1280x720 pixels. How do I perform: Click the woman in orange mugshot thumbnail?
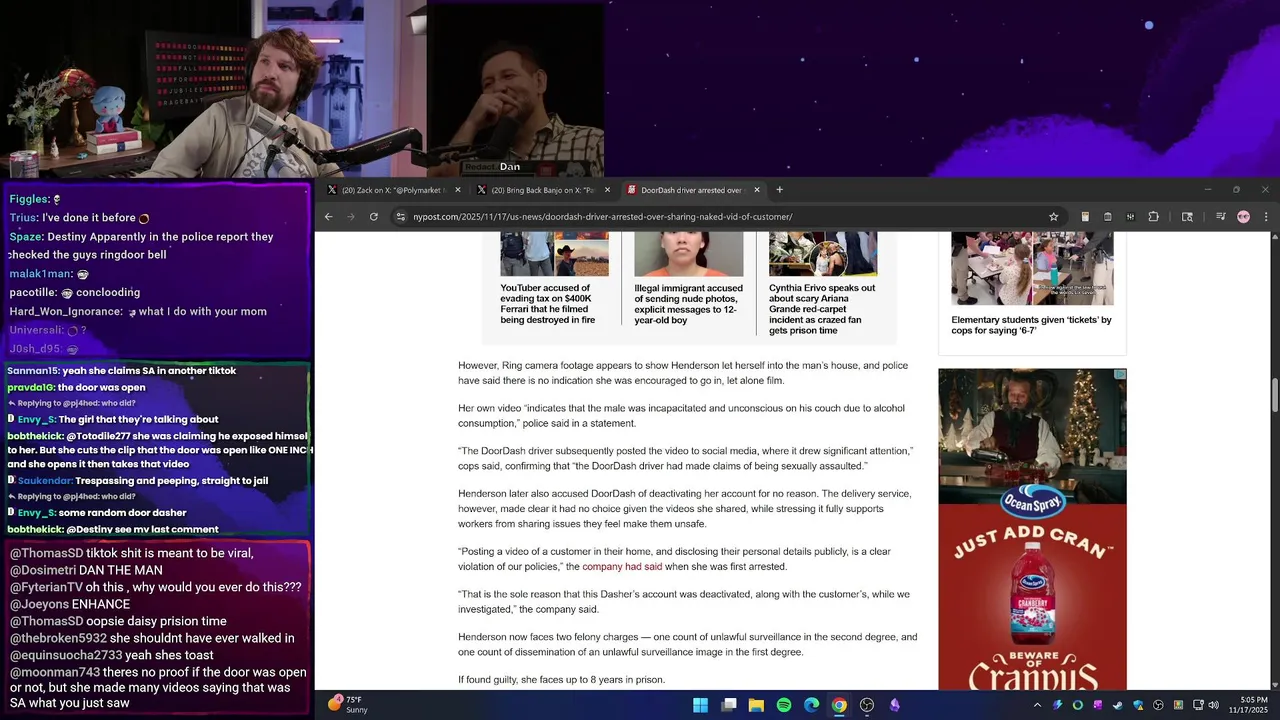tap(688, 254)
